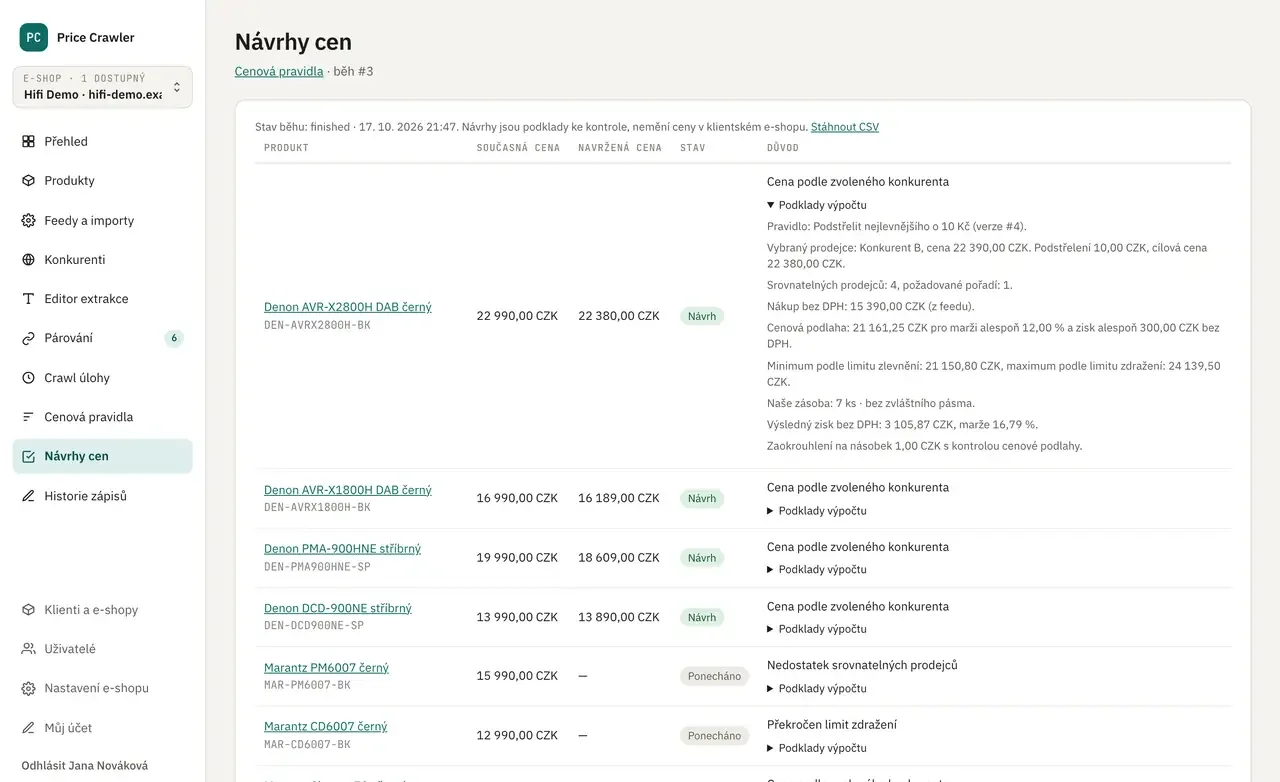Expand Podklady výpočtu for Marantz PM6007
1280x782 pixels.
tap(816, 689)
